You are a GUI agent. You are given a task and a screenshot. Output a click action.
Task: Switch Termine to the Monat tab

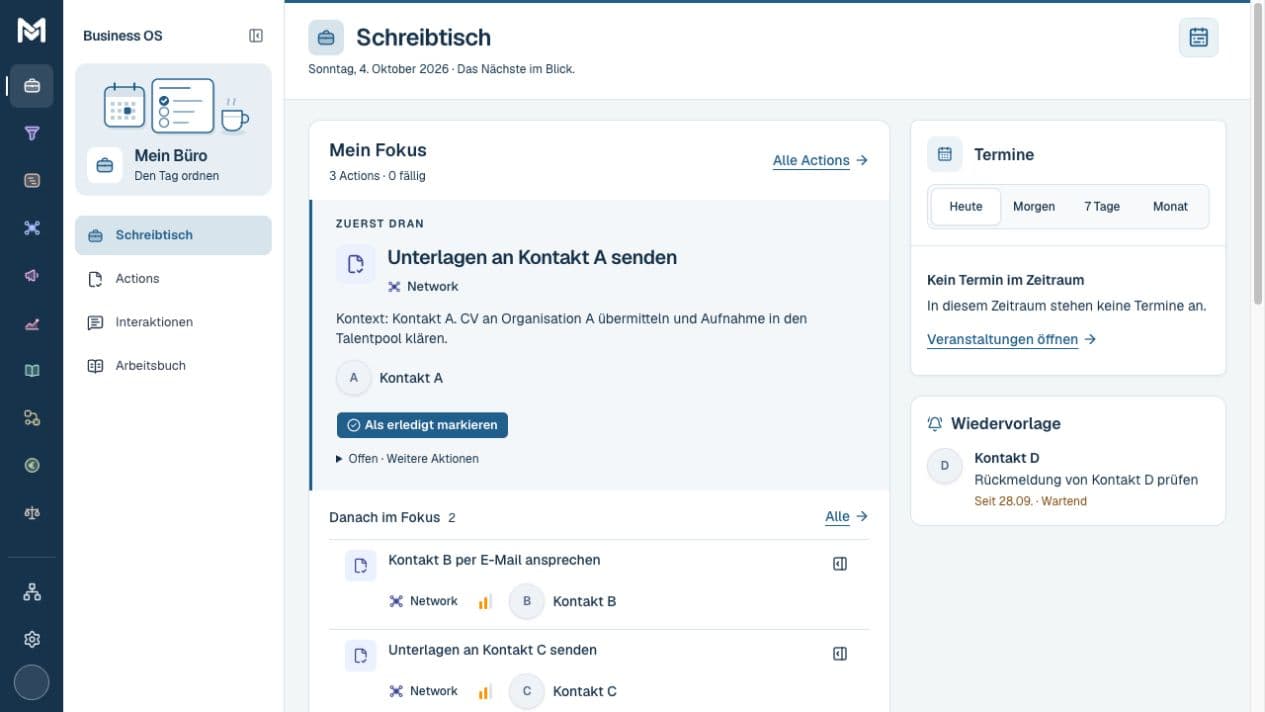pos(1170,207)
